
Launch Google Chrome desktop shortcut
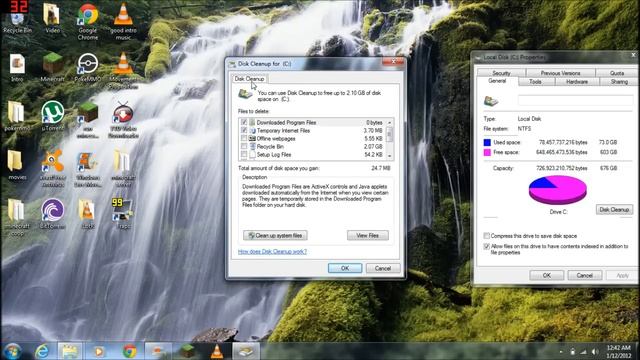pos(88,21)
